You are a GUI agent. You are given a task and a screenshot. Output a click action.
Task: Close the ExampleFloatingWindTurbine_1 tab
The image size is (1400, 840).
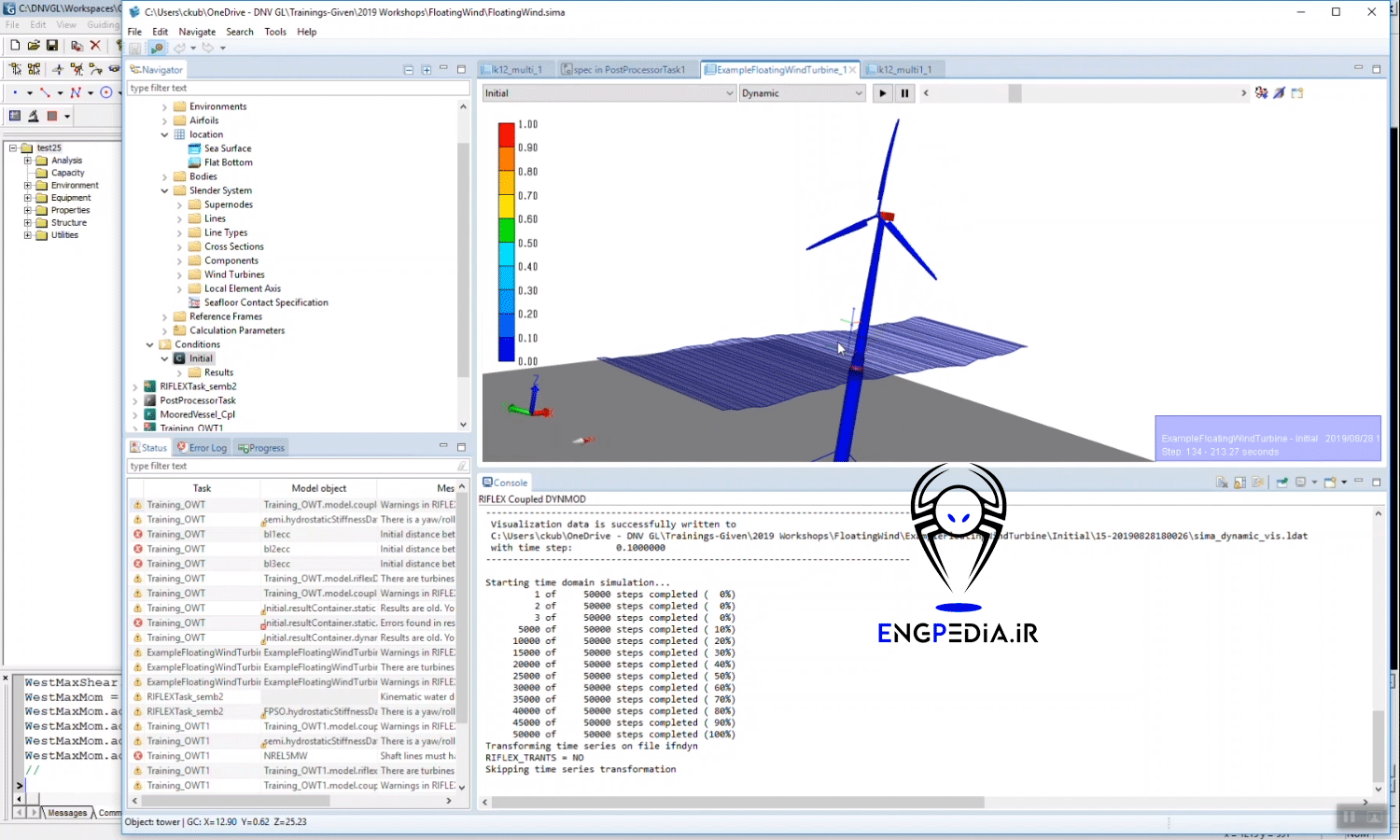852,70
